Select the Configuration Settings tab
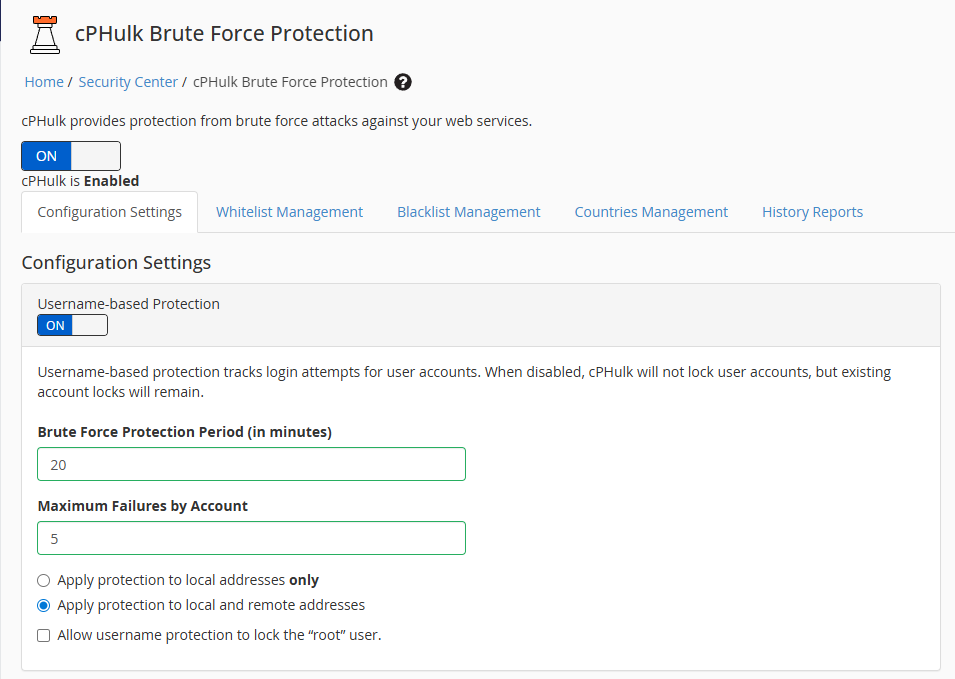Image resolution: width=955 pixels, height=679 pixels. point(109,212)
